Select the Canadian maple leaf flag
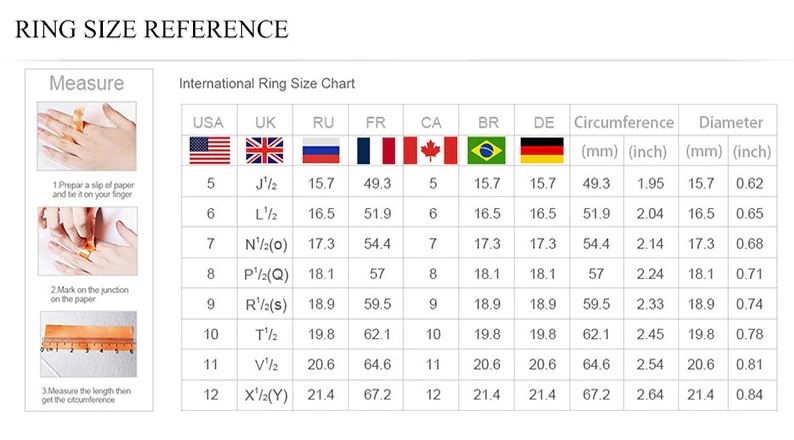Viewport: 794px width, 440px height. (x=430, y=151)
